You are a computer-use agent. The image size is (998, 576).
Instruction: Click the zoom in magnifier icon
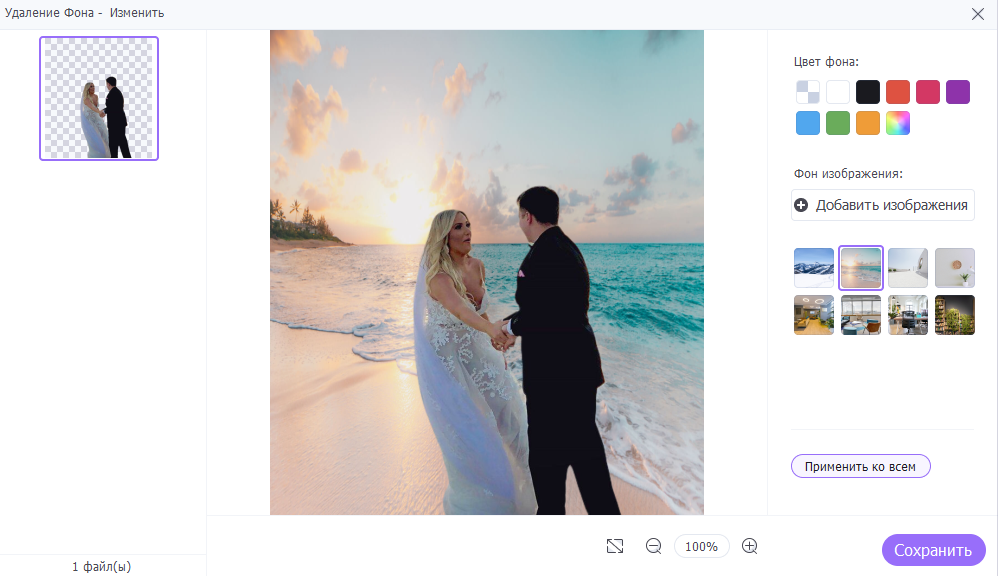pyautogui.click(x=750, y=546)
